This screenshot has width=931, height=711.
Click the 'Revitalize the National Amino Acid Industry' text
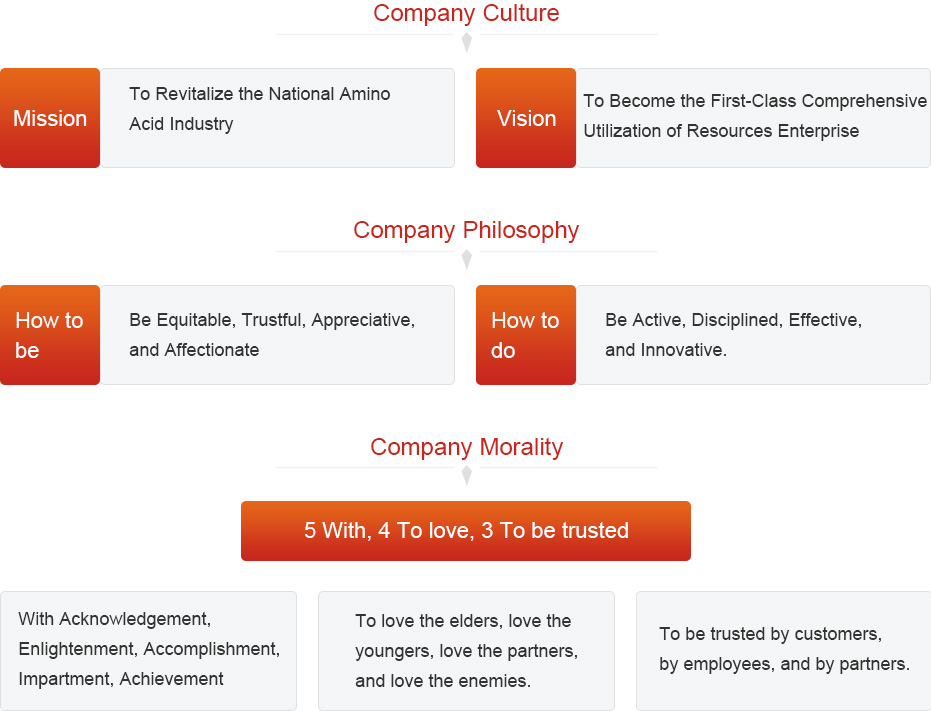coord(259,109)
